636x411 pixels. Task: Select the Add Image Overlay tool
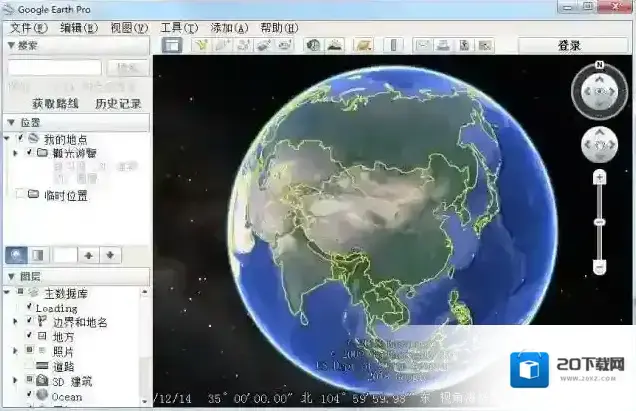[264, 45]
